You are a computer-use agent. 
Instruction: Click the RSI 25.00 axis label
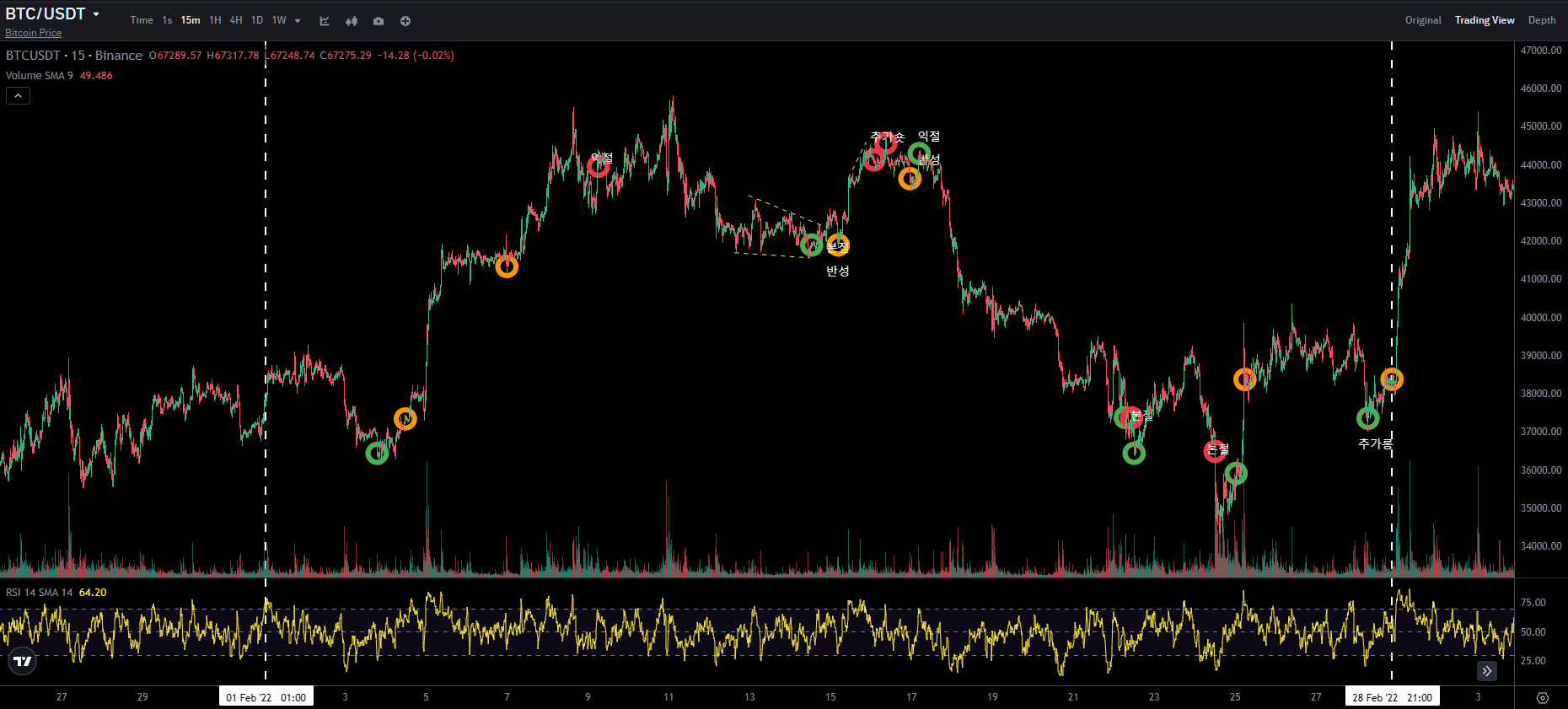(x=1533, y=661)
